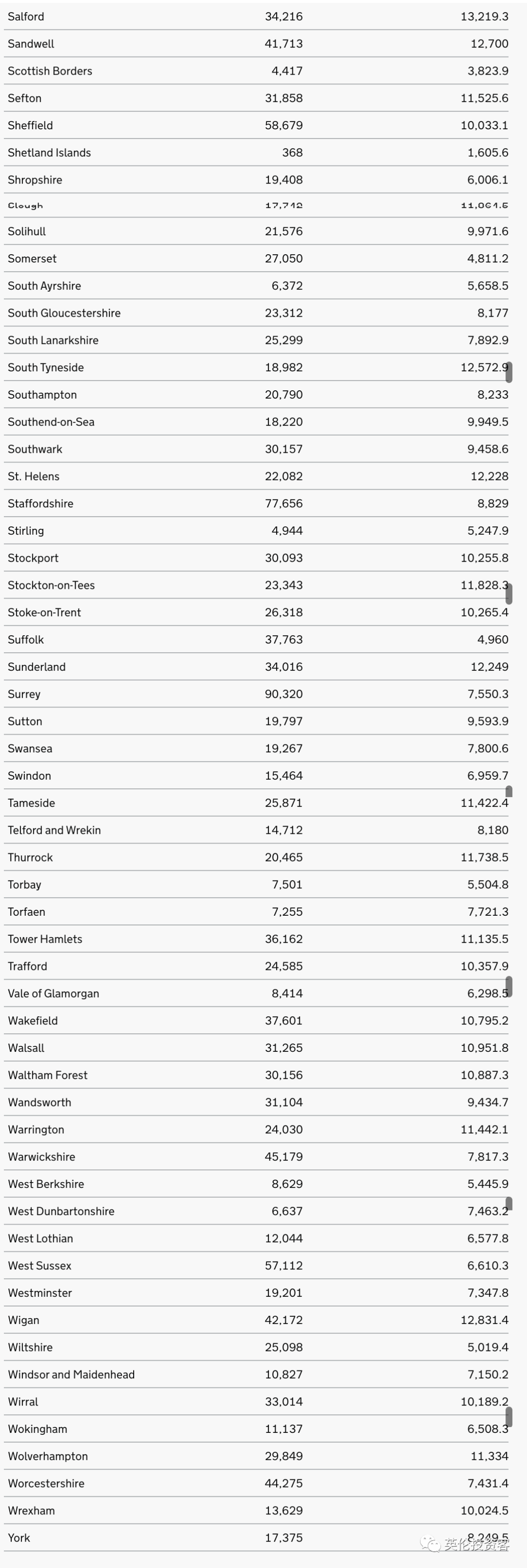
Task: Select the Stoke-on-Trent row label
Action: tap(44, 612)
